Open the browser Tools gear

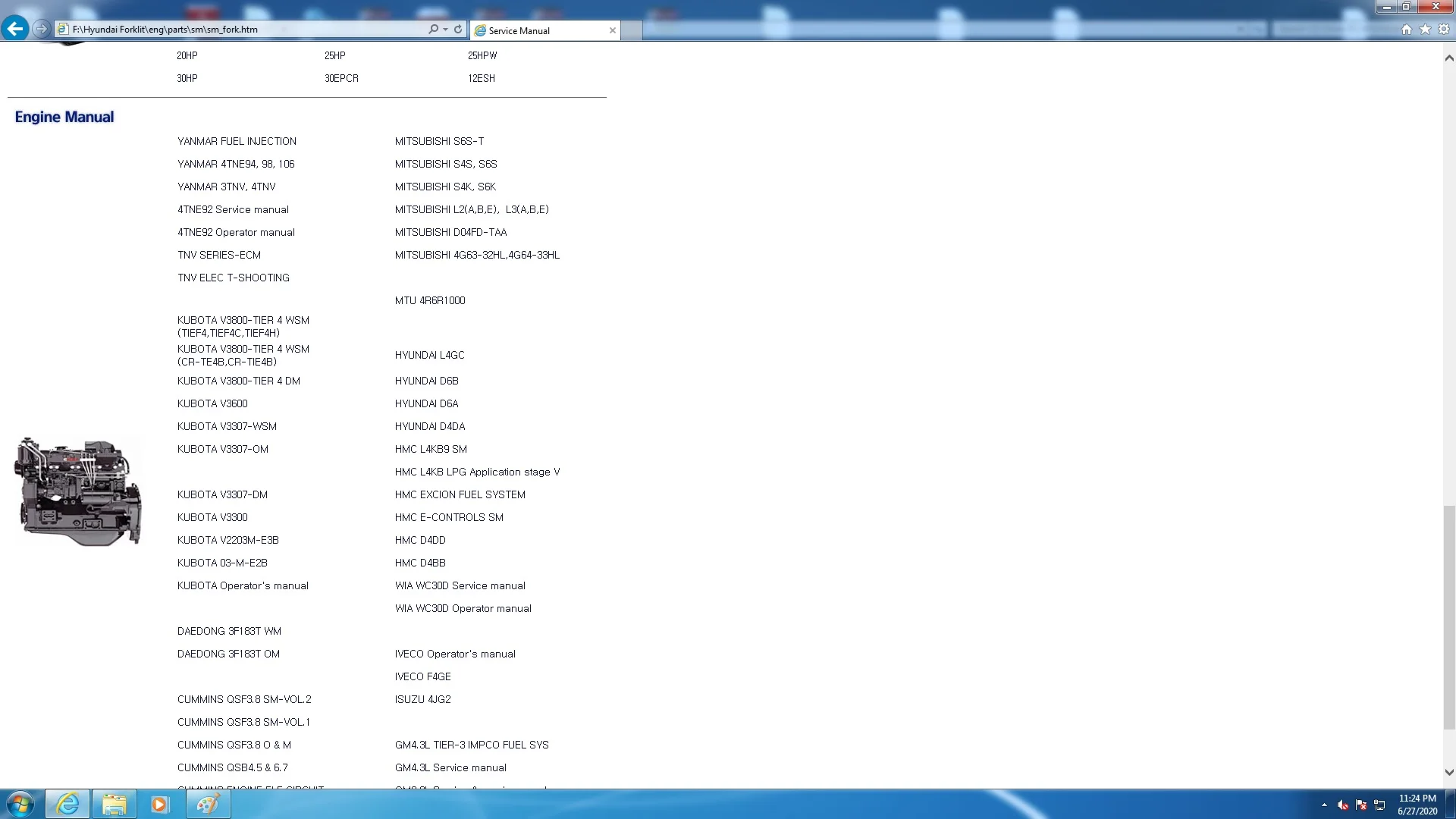(1444, 30)
